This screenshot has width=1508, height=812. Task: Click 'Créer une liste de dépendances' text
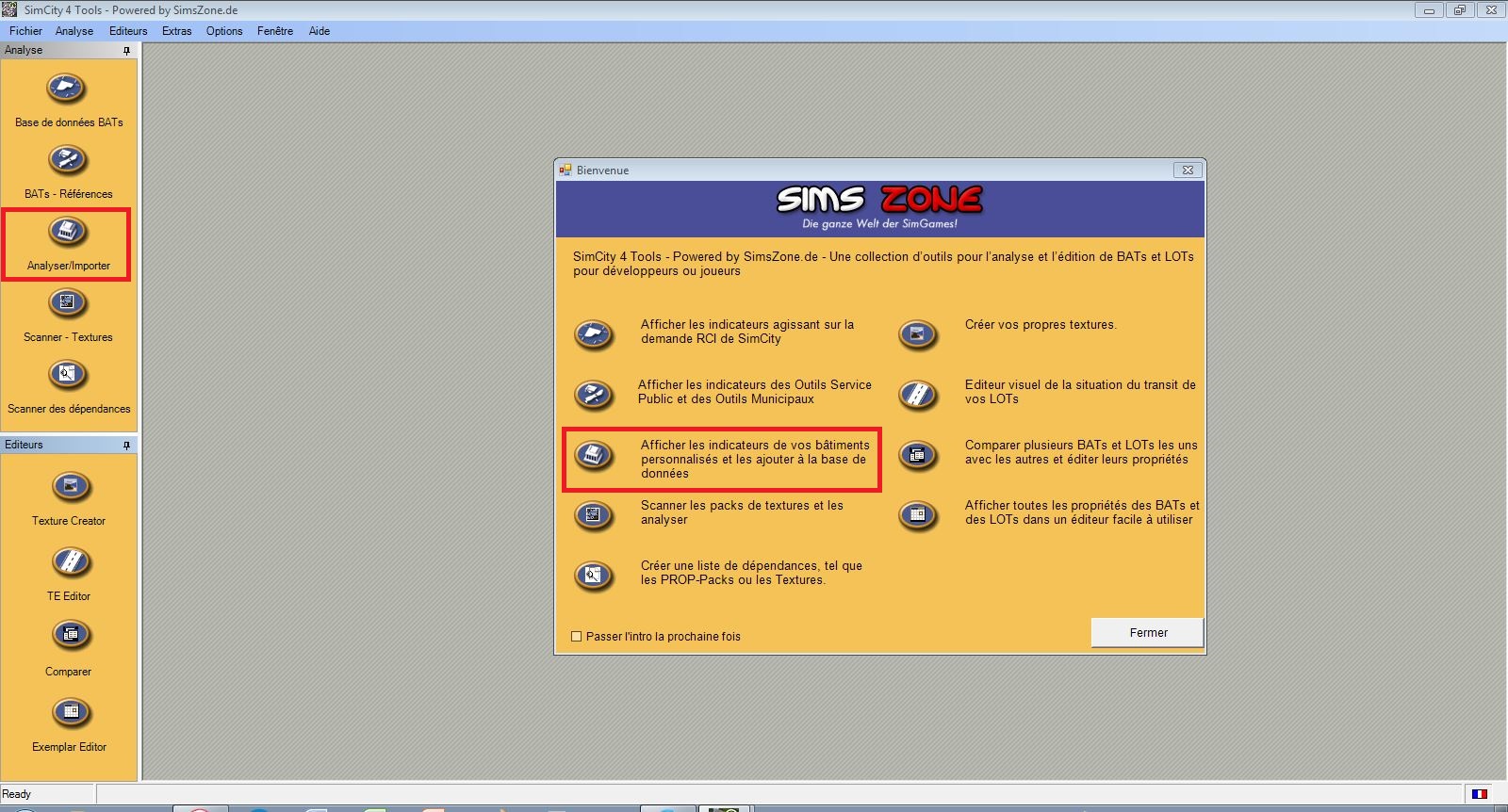click(751, 573)
